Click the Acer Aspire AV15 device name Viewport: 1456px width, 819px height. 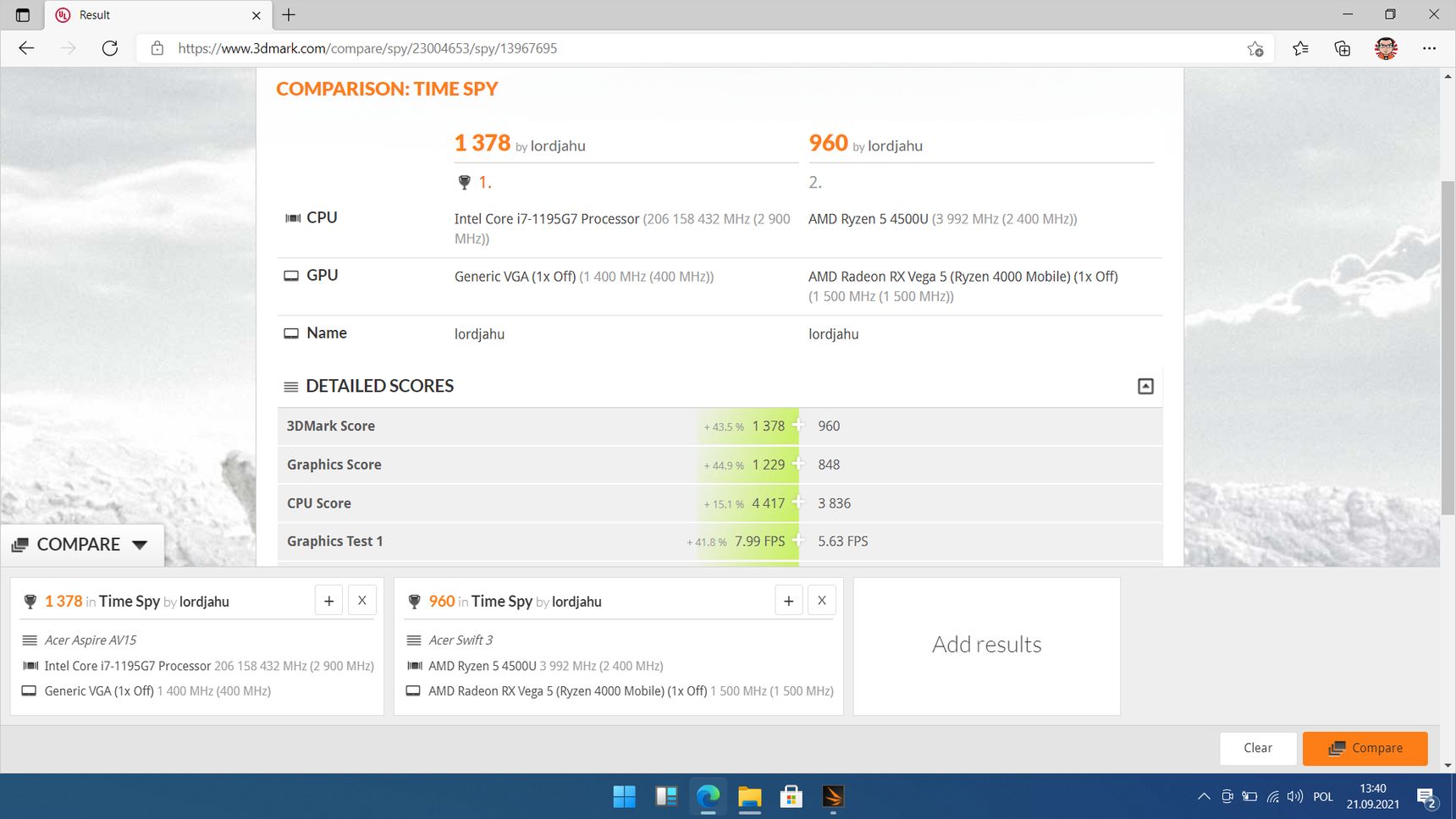pyautogui.click(x=91, y=640)
